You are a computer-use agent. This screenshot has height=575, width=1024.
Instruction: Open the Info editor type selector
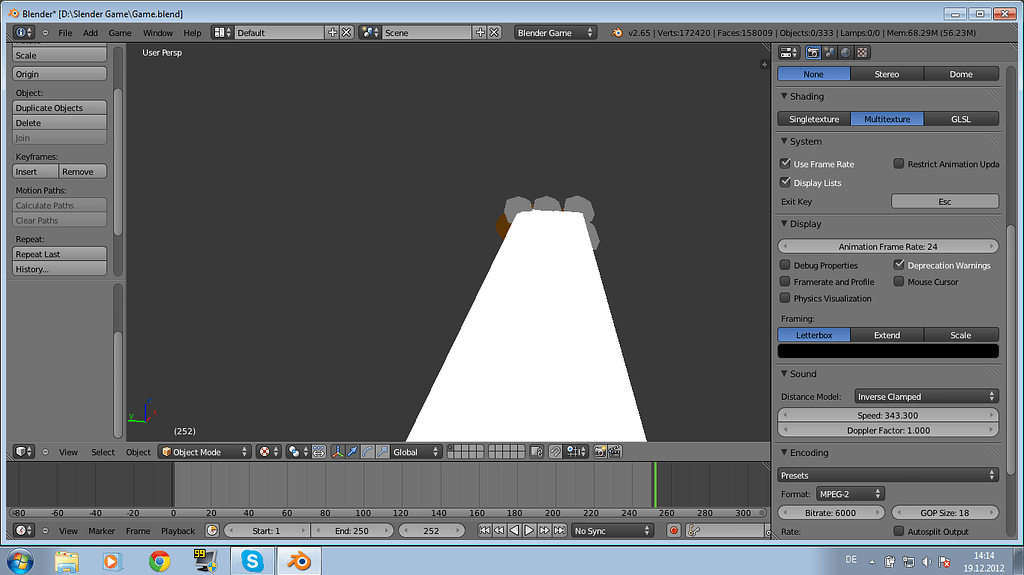24,33
